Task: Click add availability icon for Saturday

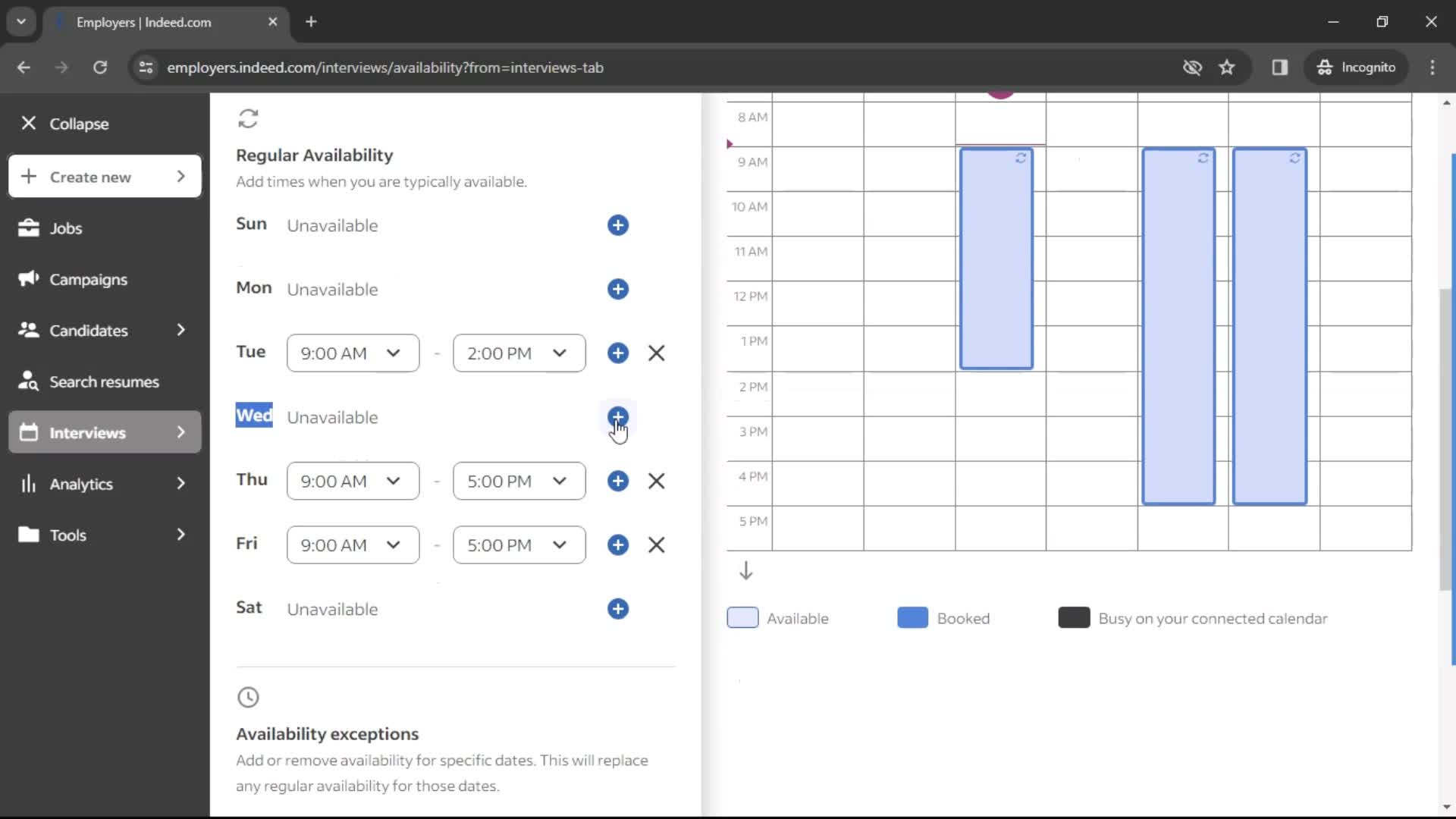Action: tap(619, 609)
